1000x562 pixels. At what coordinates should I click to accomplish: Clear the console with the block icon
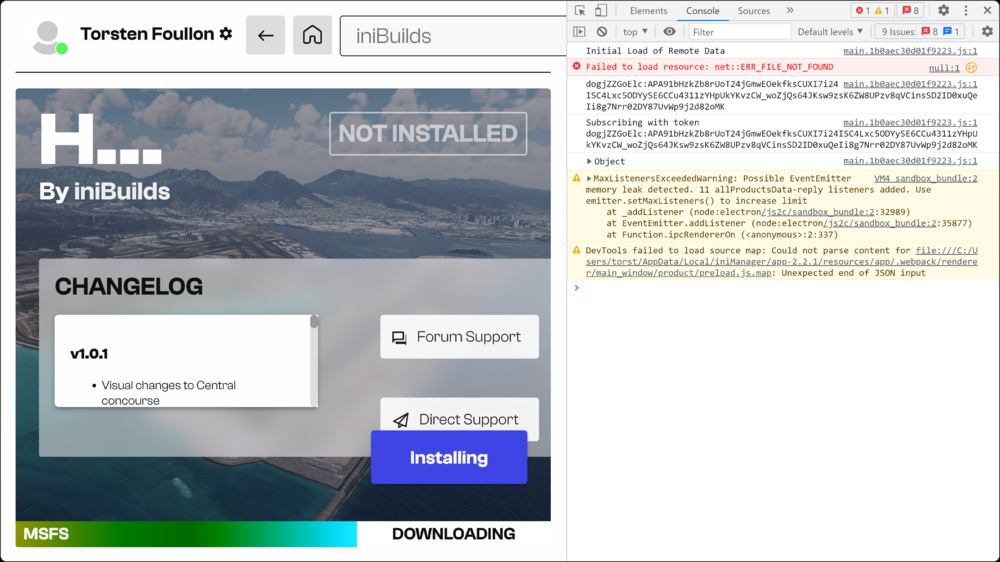[602, 32]
